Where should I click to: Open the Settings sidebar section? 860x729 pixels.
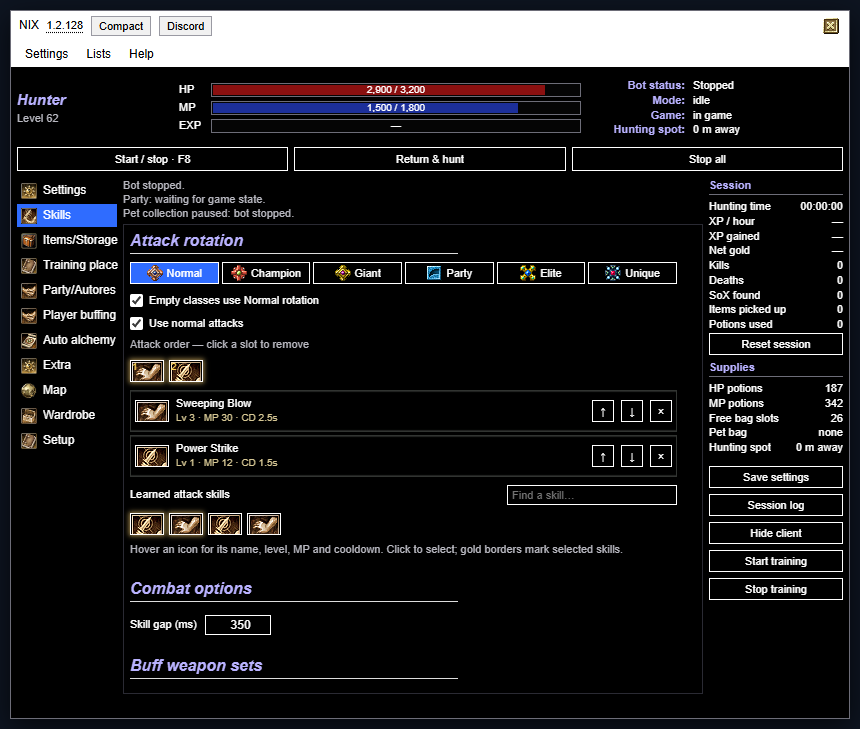point(67,190)
